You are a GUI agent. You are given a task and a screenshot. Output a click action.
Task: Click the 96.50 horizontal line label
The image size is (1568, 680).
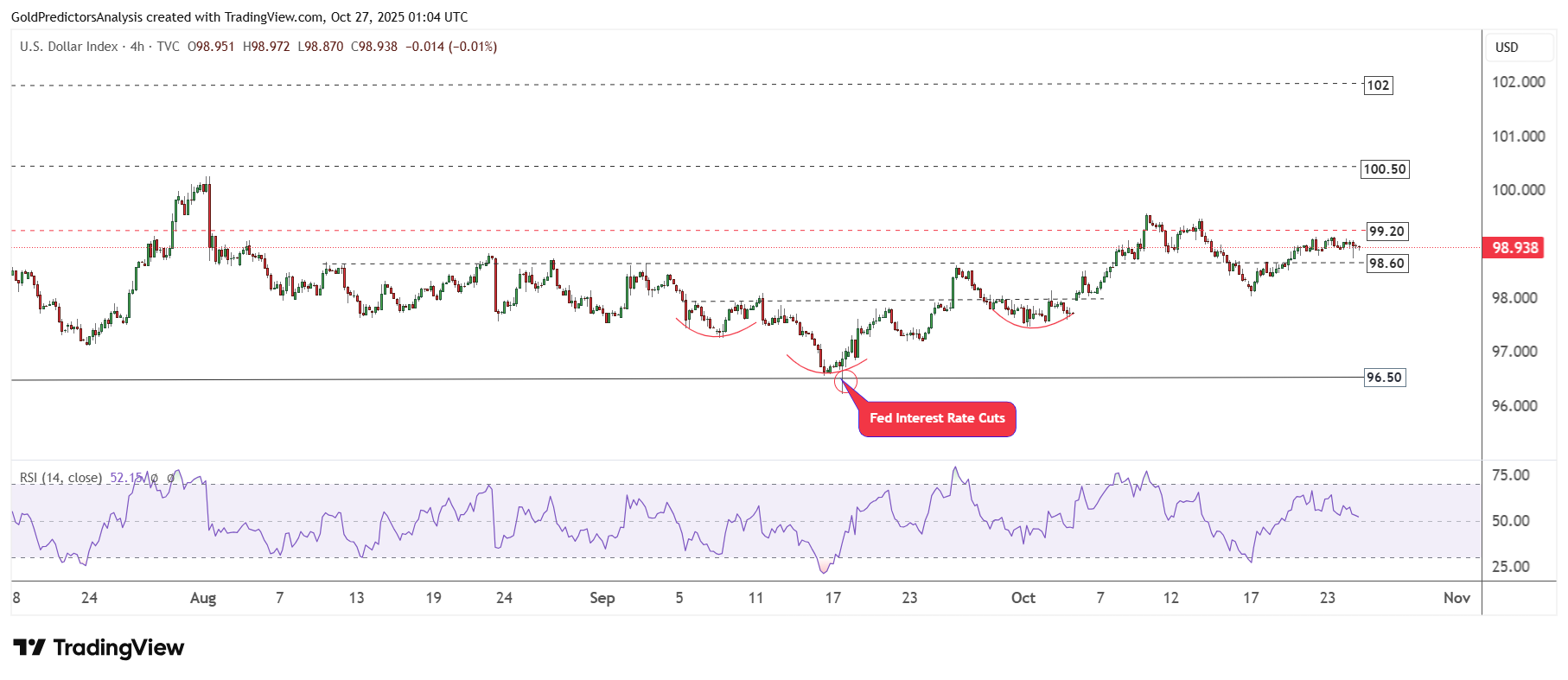(1384, 378)
